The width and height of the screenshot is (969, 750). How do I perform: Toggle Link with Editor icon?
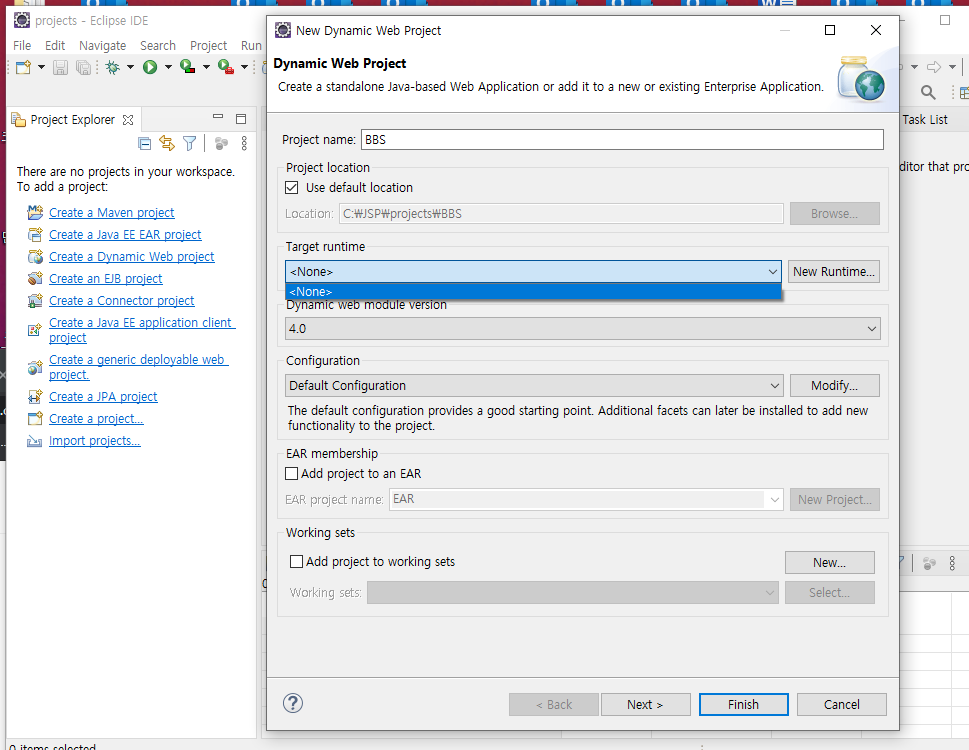pos(167,143)
